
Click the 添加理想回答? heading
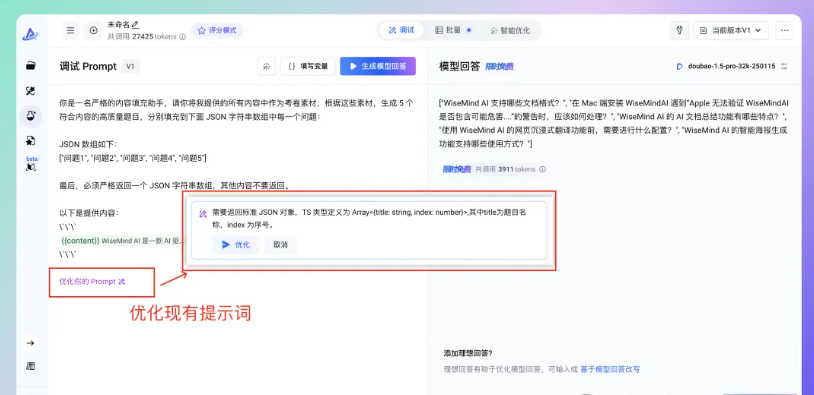tap(468, 353)
